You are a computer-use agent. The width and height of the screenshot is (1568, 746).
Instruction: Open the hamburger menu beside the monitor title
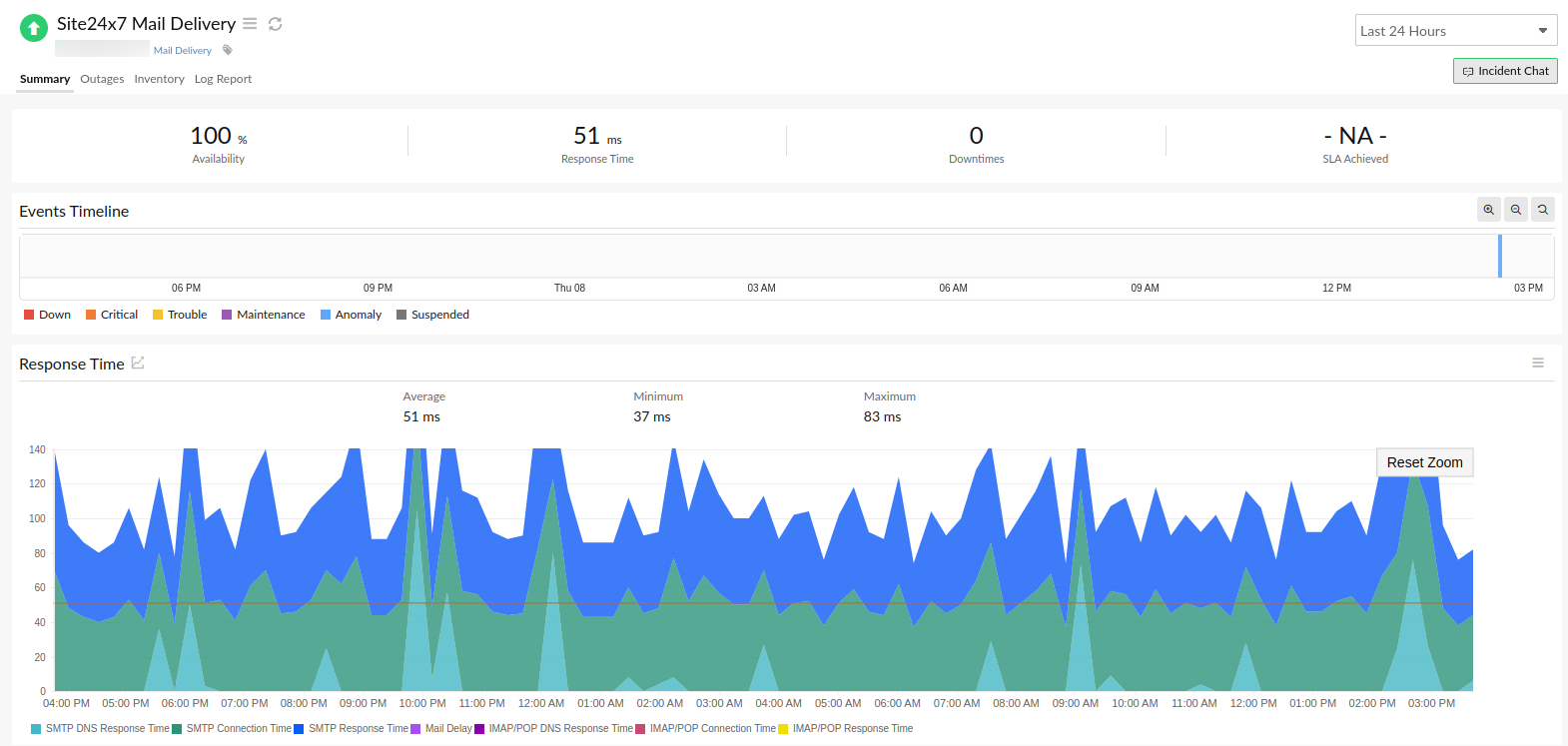point(250,24)
